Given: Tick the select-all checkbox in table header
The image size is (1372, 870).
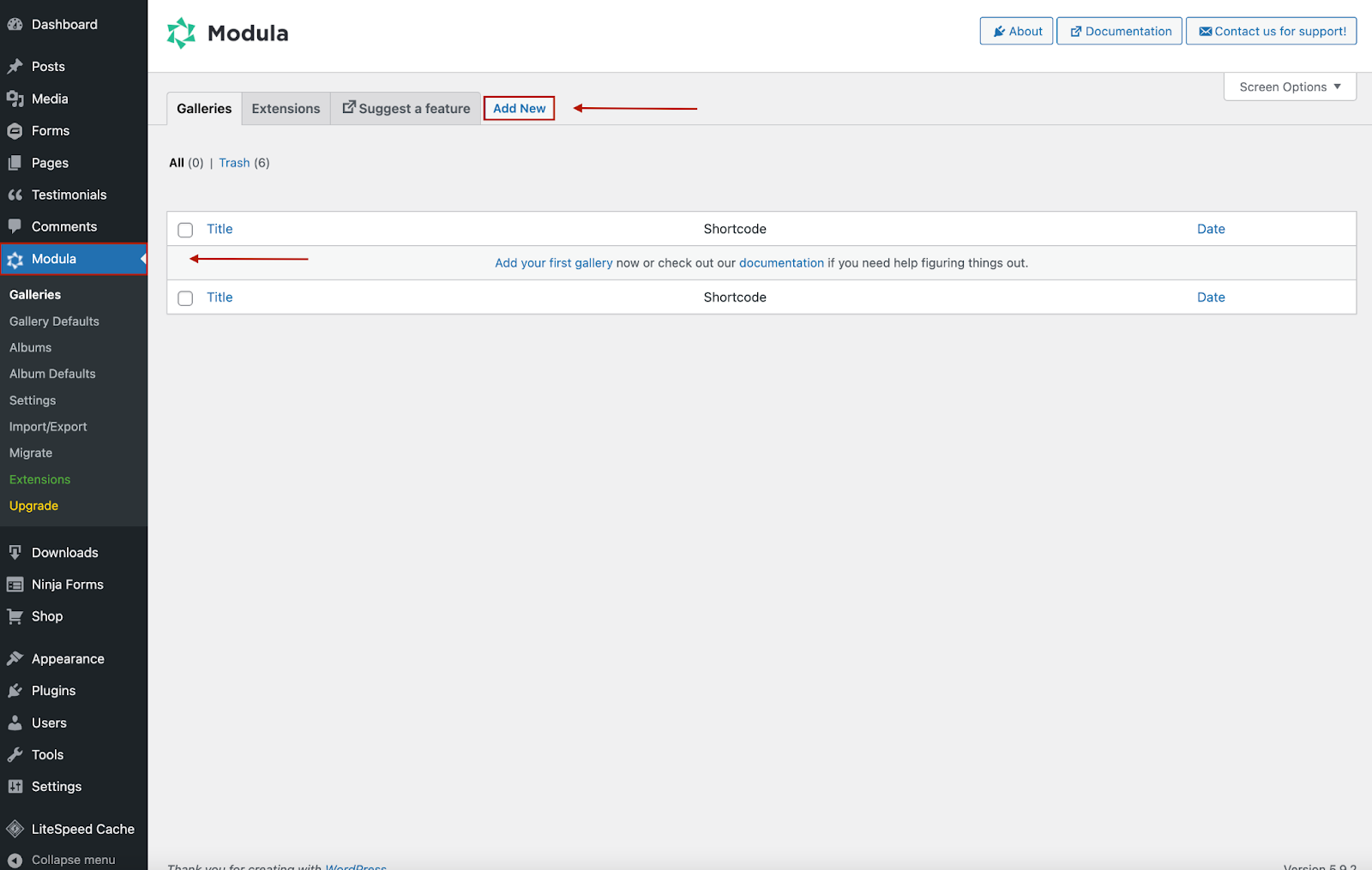Looking at the screenshot, I should [x=185, y=230].
